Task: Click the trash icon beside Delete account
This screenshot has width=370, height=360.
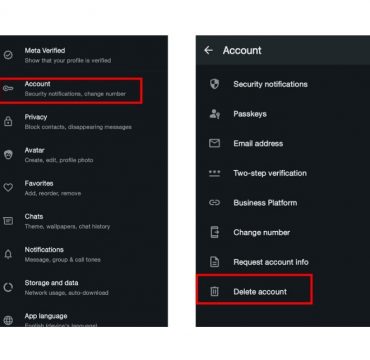Action: (214, 292)
